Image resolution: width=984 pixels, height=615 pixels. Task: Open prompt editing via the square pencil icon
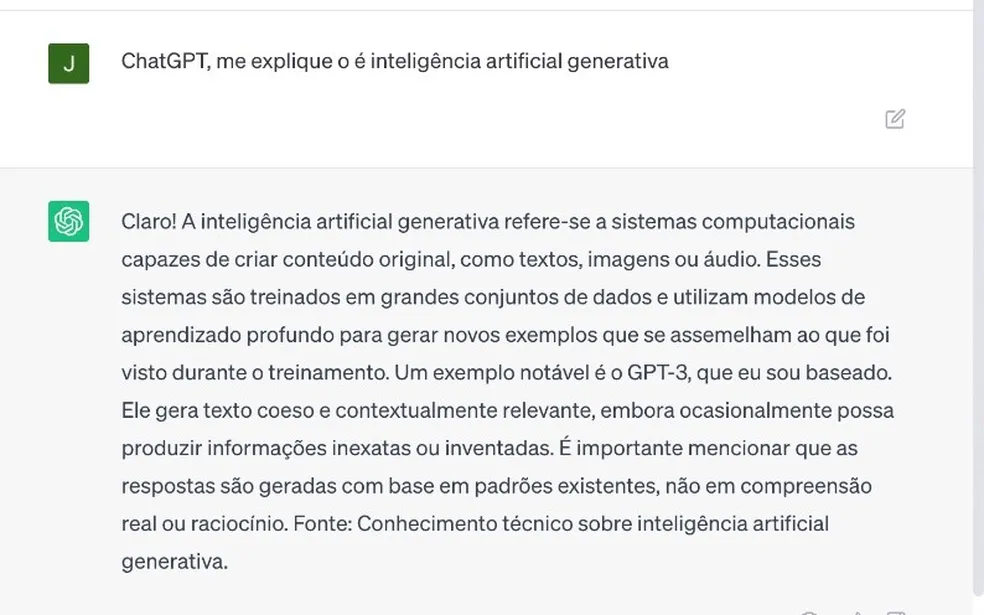894,119
